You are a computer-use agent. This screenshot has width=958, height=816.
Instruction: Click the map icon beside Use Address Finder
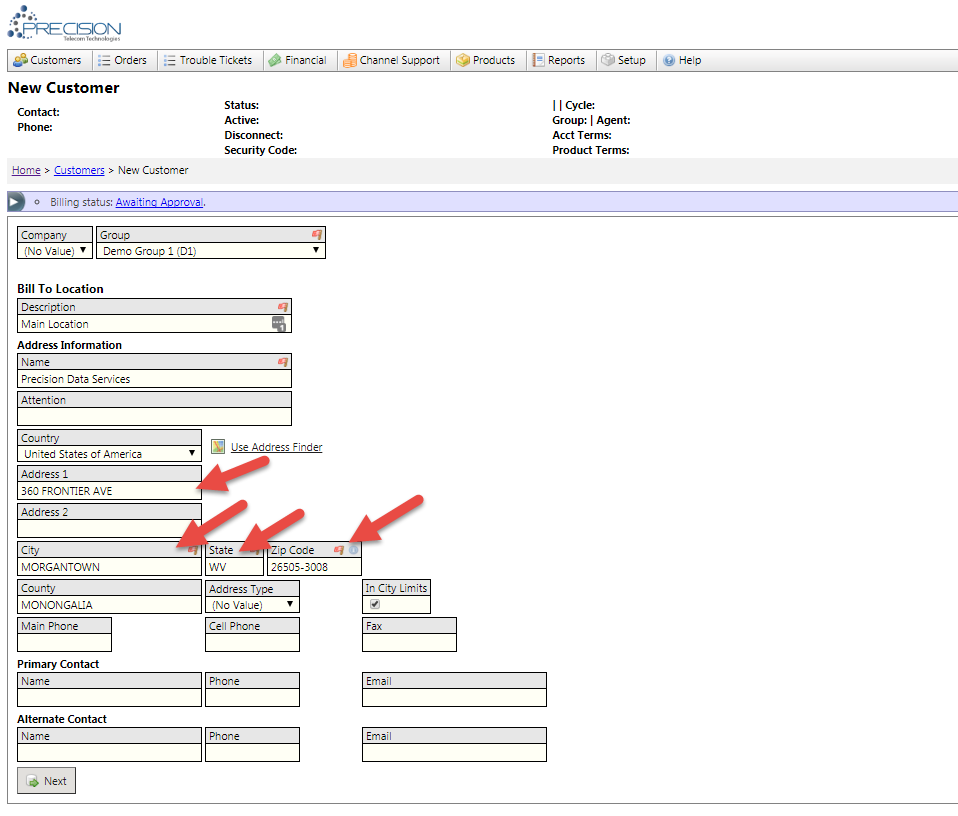[x=217, y=446]
